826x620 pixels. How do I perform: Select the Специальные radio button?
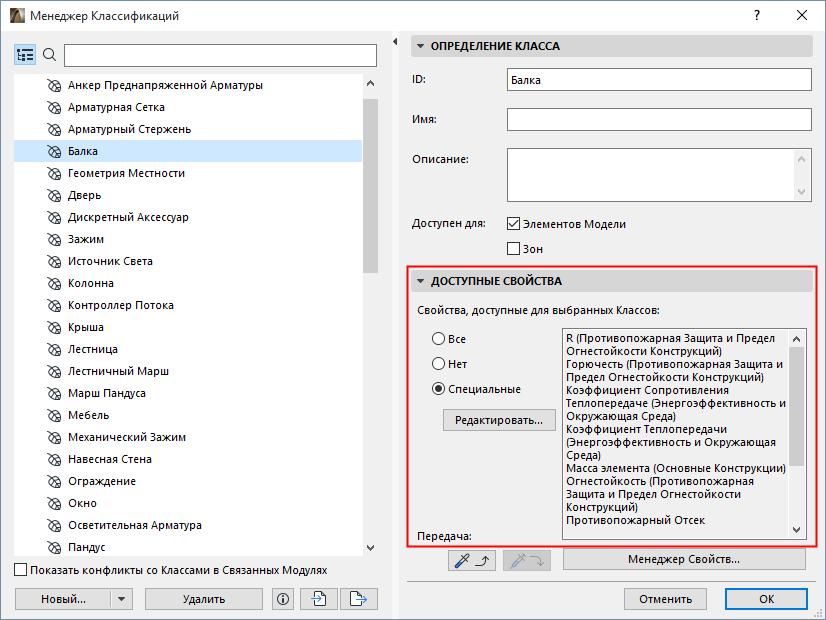tap(438, 389)
